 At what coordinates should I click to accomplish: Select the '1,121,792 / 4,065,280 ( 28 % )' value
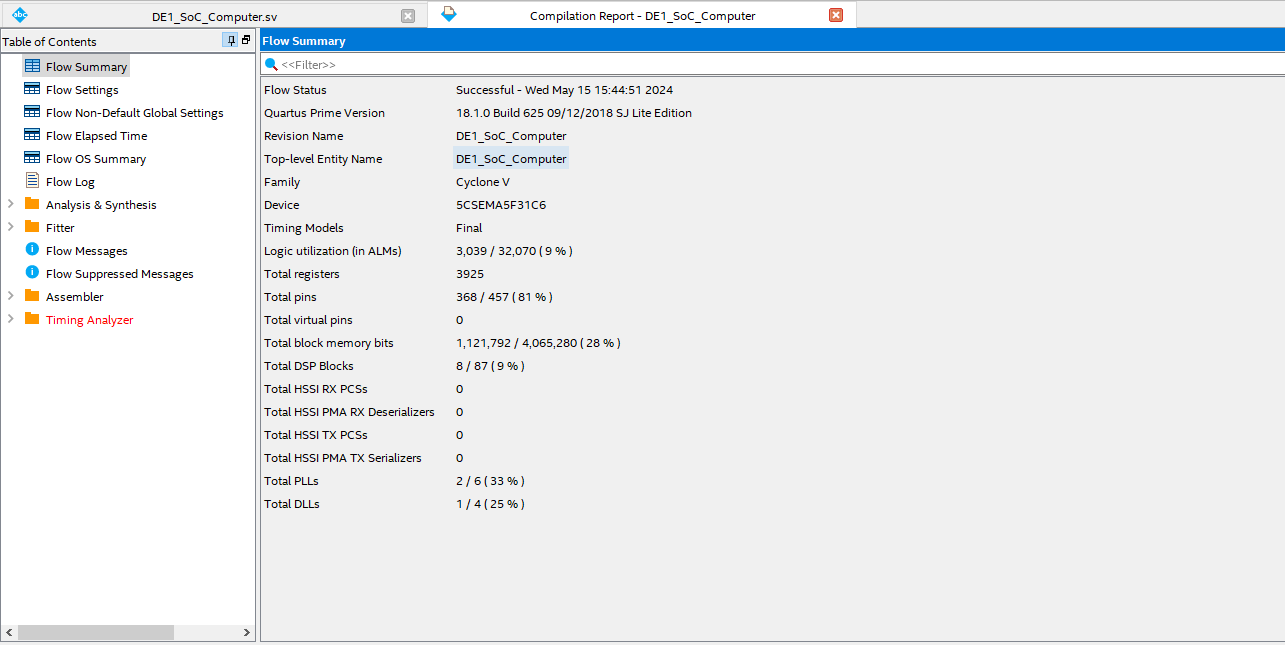[538, 343]
